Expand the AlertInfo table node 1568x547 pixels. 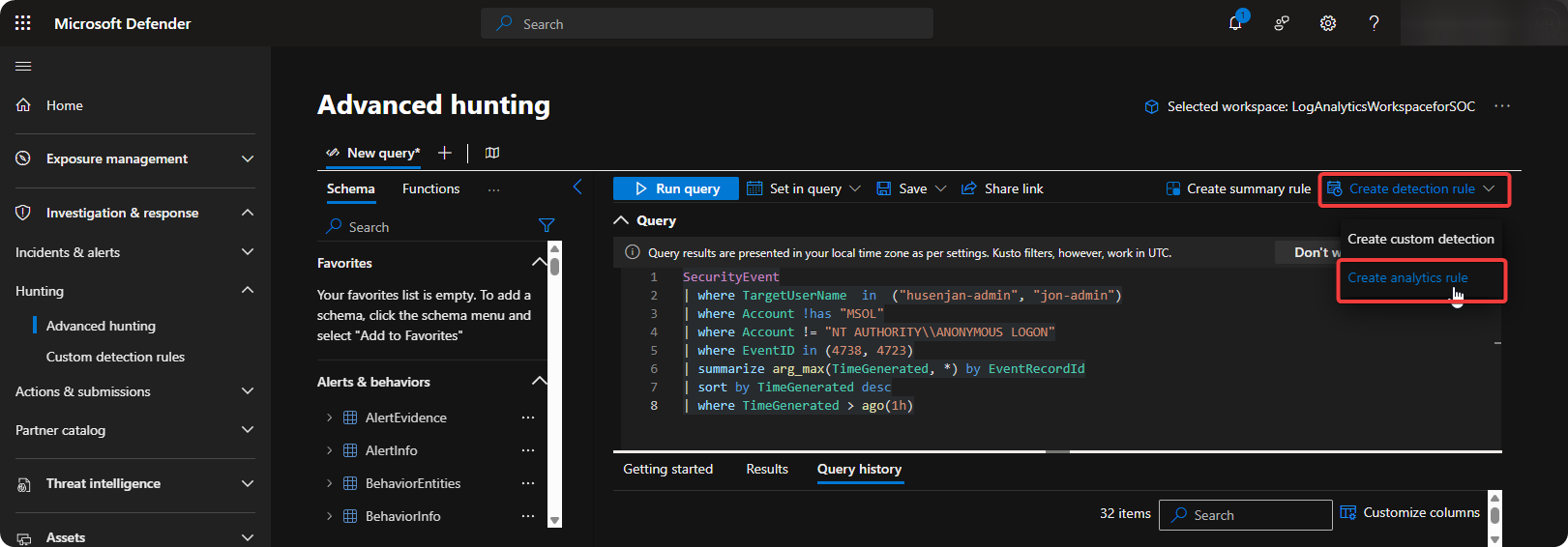point(329,450)
